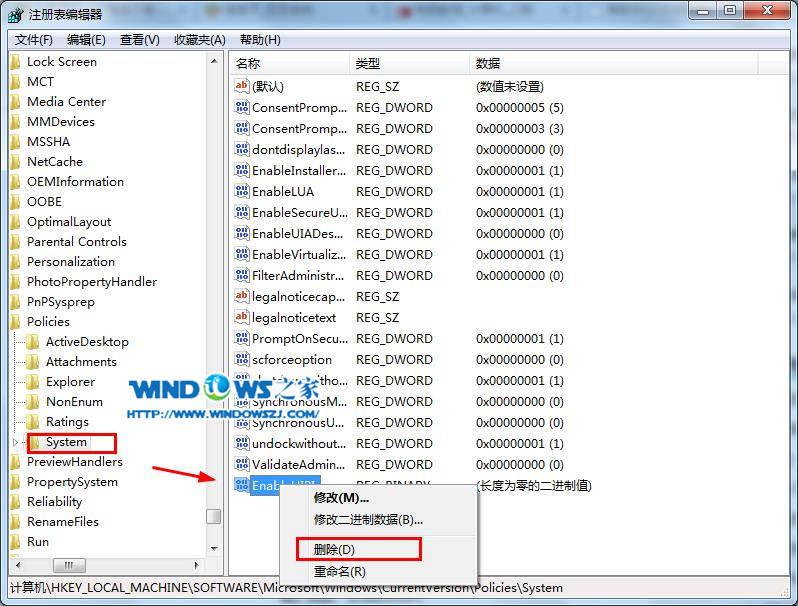Click the Media Center folder icon

15,102
